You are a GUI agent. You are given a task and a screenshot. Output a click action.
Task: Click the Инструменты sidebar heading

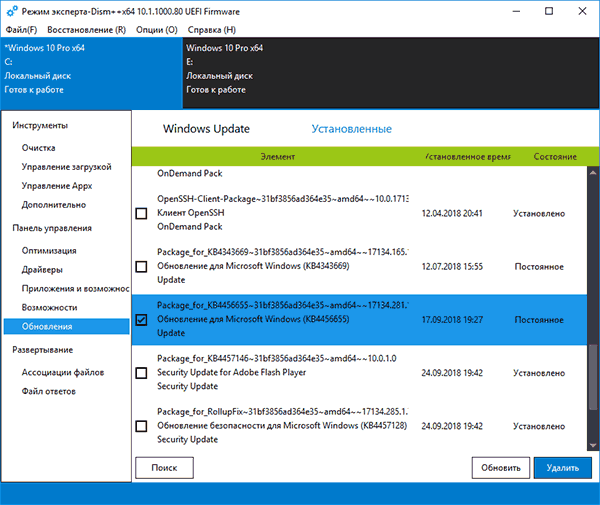click(40, 125)
